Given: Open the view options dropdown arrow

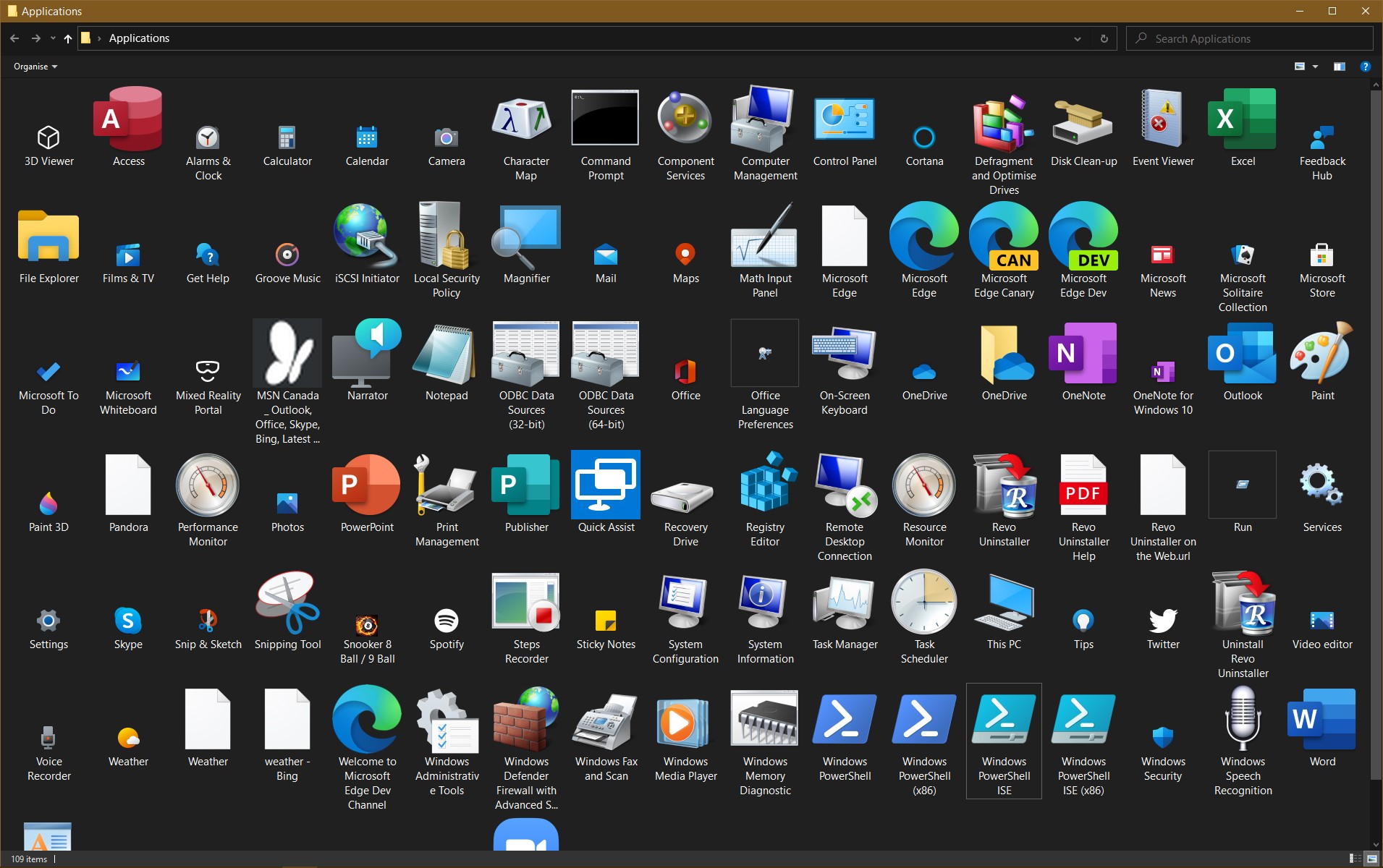Looking at the screenshot, I should tap(1315, 67).
